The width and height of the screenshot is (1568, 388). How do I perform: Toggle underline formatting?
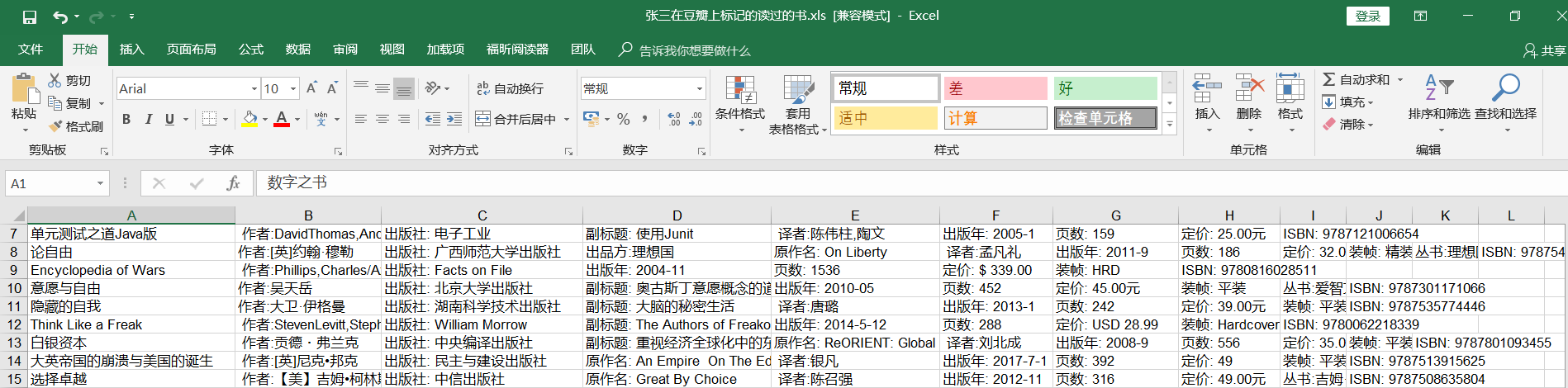click(x=169, y=119)
